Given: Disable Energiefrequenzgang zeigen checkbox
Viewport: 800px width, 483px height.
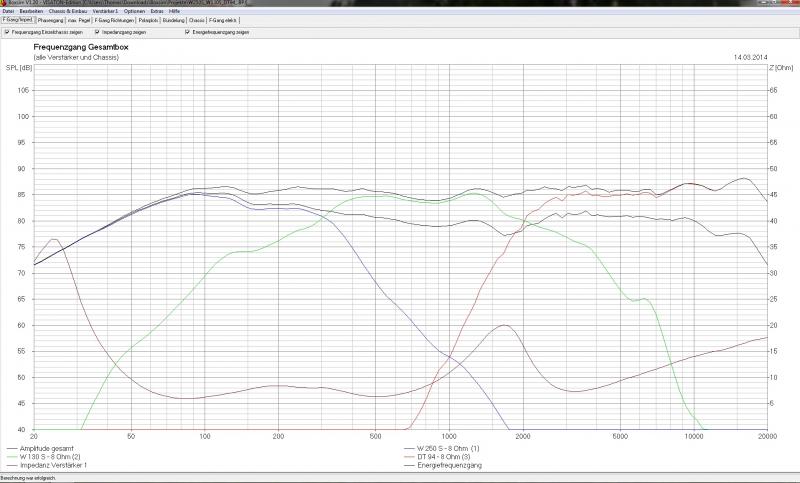Looking at the screenshot, I should tap(187, 32).
